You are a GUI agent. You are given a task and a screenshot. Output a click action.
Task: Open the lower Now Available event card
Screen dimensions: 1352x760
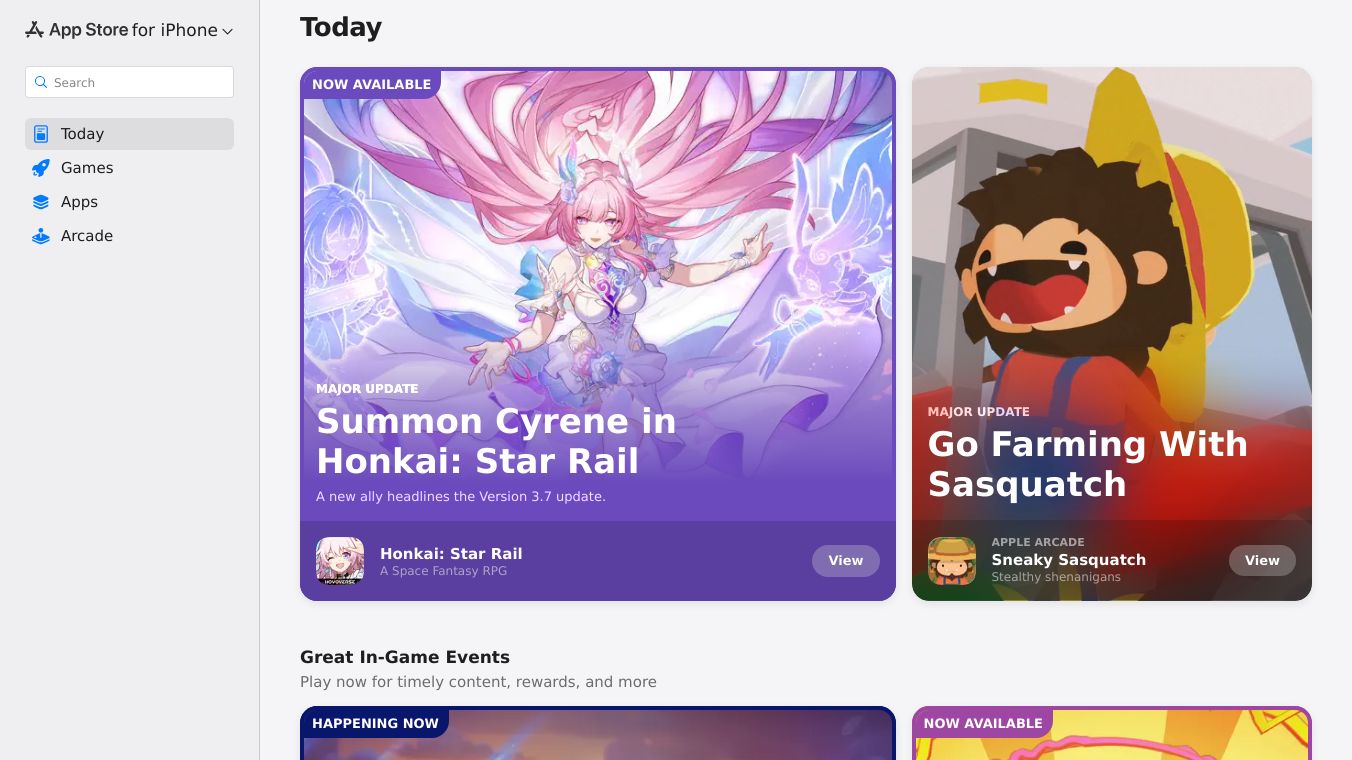pyautogui.click(x=1112, y=733)
